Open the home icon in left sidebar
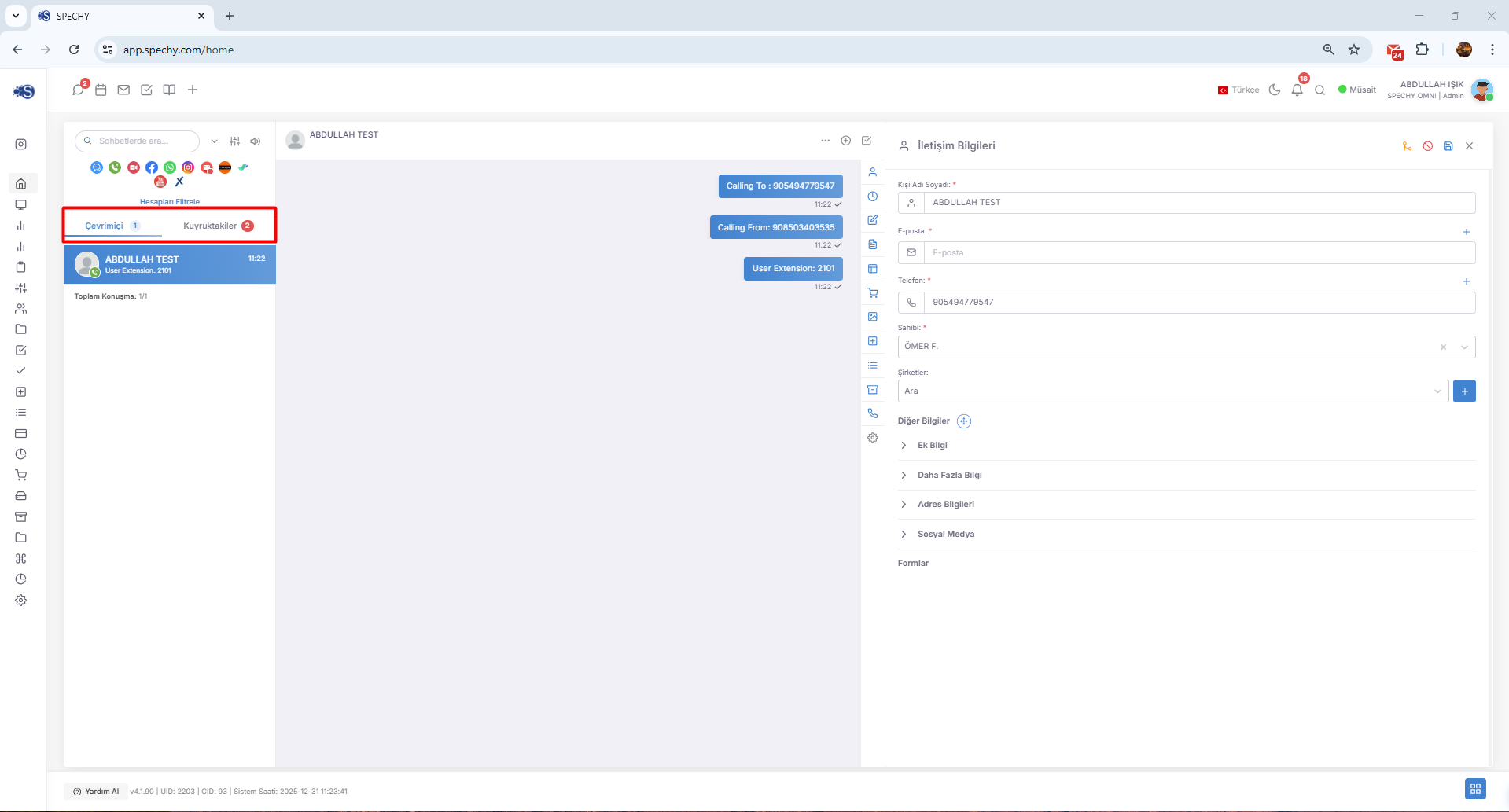 (x=21, y=184)
